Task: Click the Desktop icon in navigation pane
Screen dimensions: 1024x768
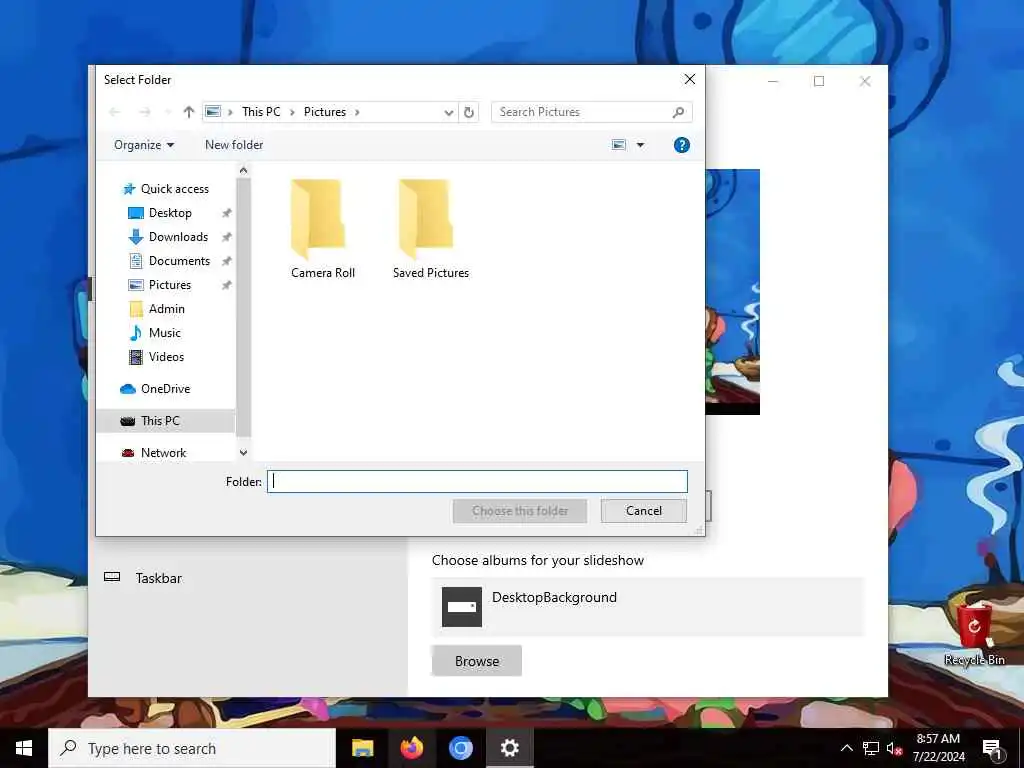Action: click(x=136, y=213)
